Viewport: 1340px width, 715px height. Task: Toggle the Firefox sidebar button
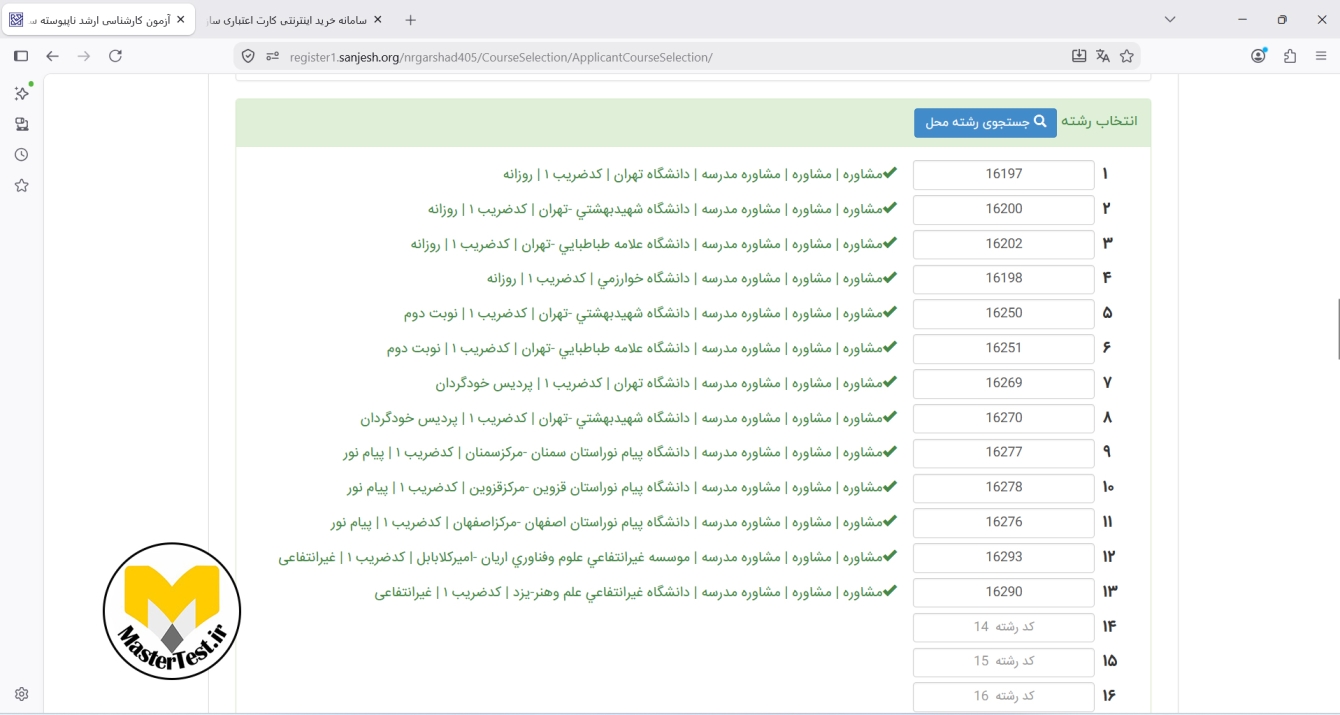pyautogui.click(x=21, y=56)
